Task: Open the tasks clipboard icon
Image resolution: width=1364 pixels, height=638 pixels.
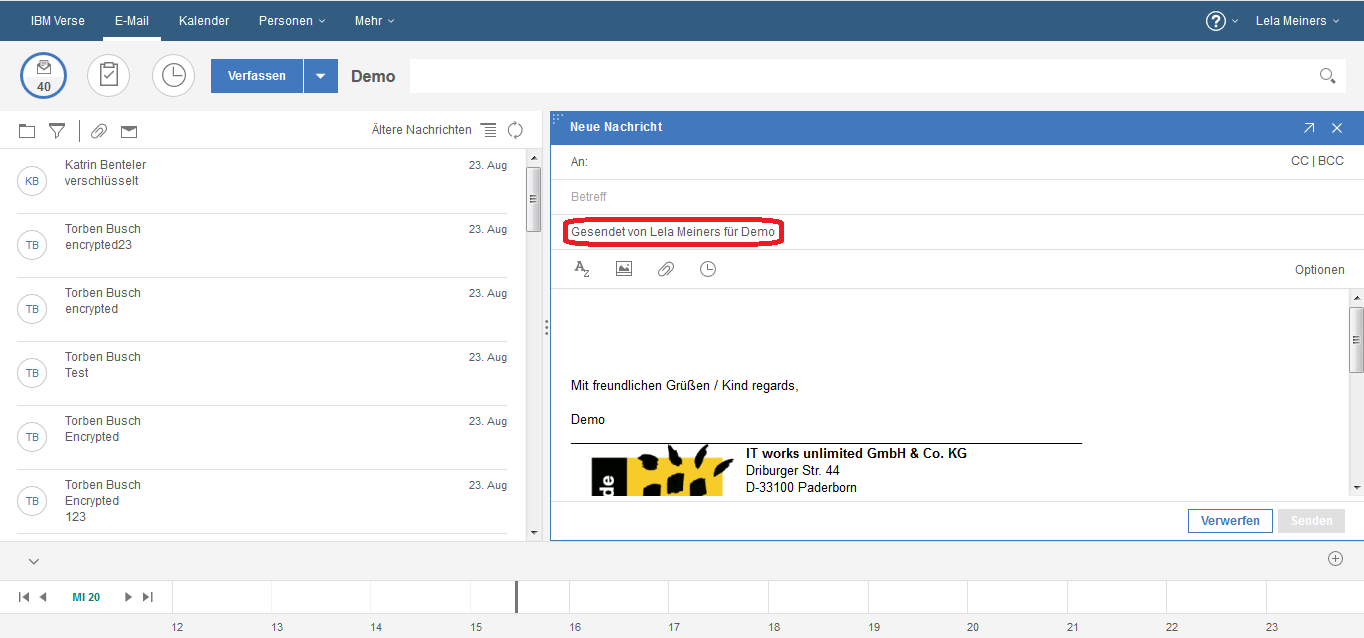Action: click(x=109, y=76)
